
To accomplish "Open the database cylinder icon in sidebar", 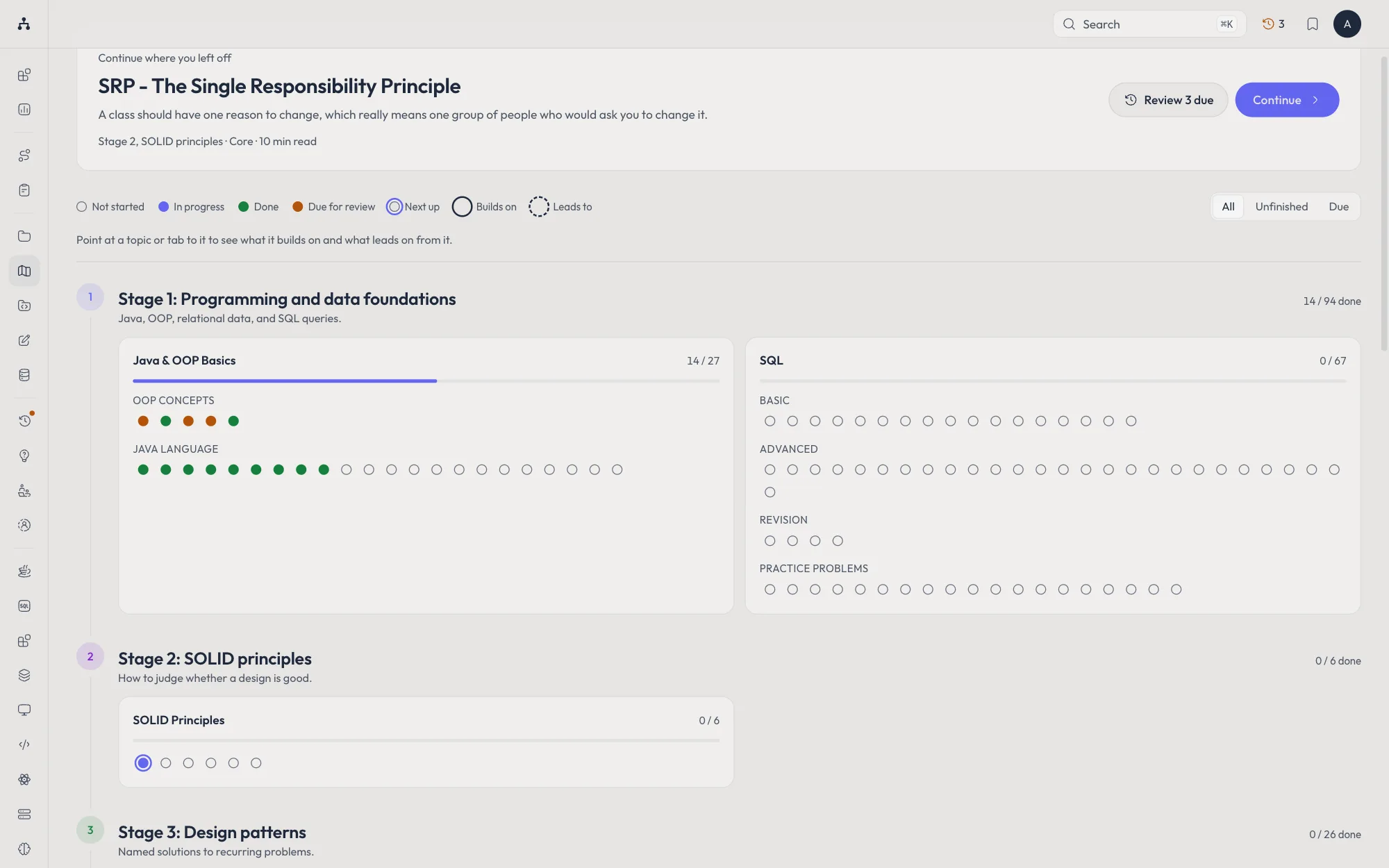I will pyautogui.click(x=24, y=375).
